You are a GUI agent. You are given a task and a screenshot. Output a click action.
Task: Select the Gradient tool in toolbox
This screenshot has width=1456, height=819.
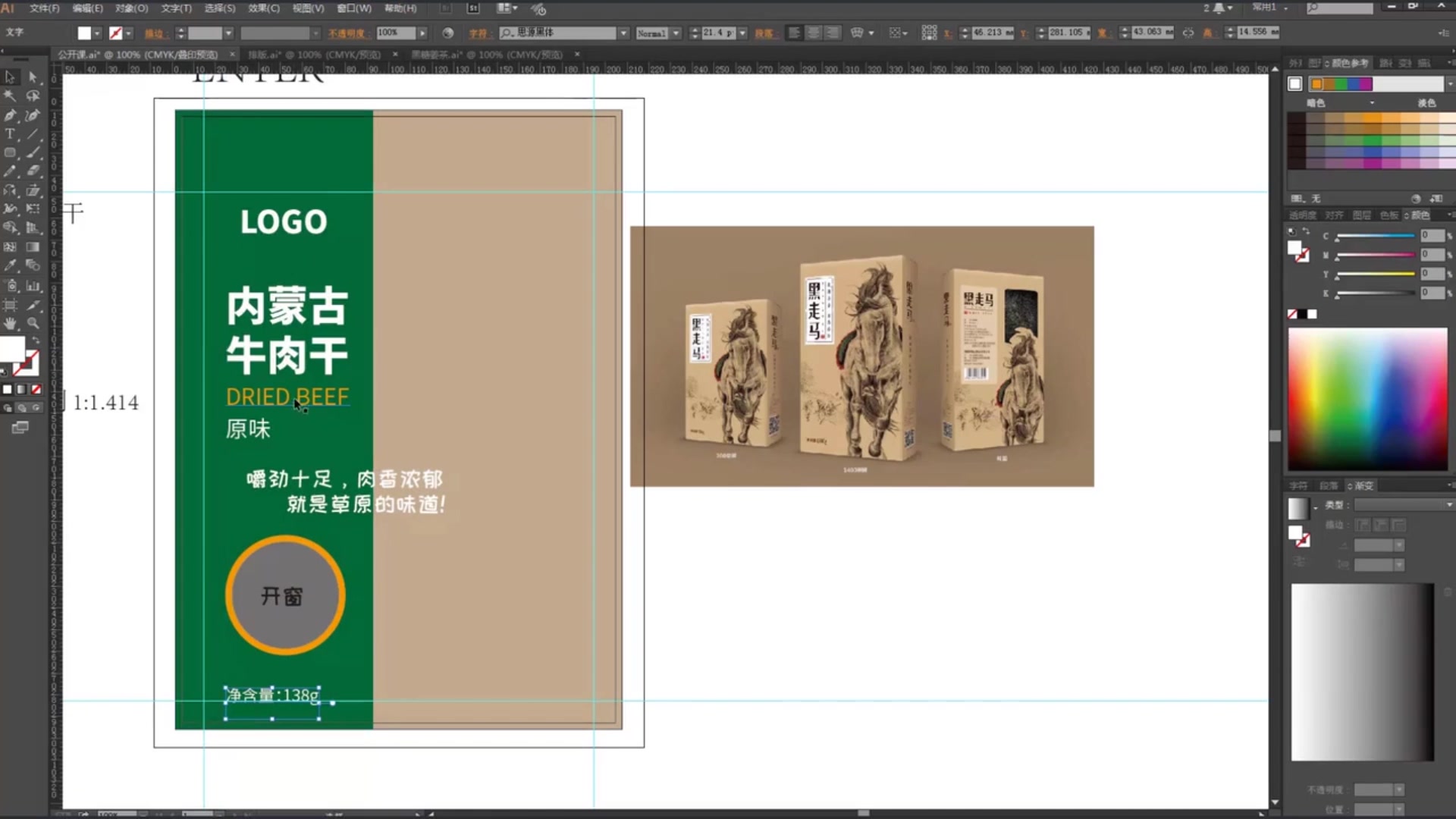[x=33, y=246]
